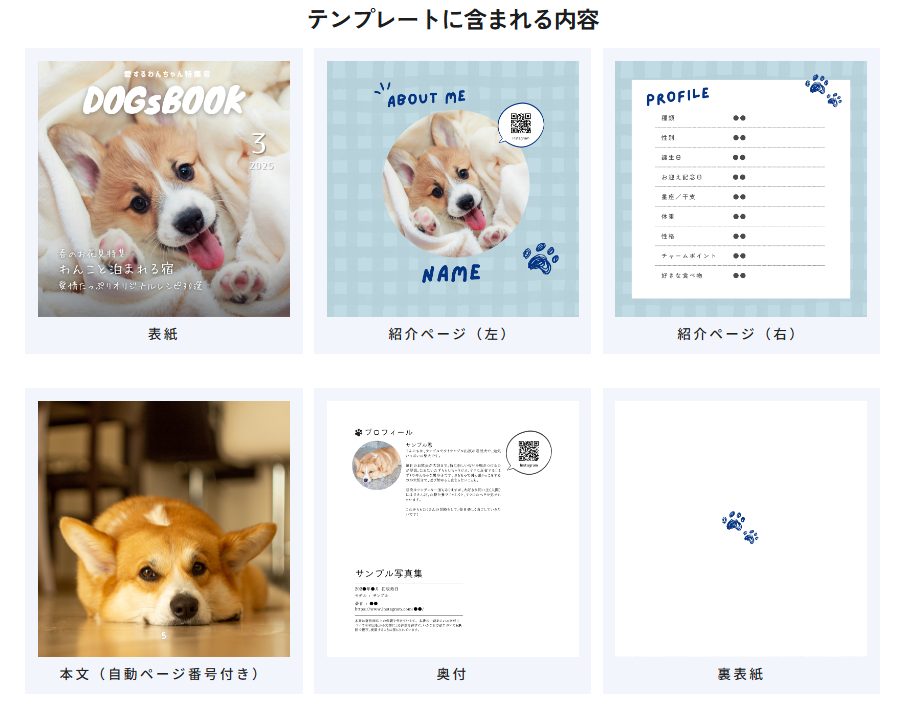
Task: Click the blue paw prints on the back cover
Action: [740, 528]
